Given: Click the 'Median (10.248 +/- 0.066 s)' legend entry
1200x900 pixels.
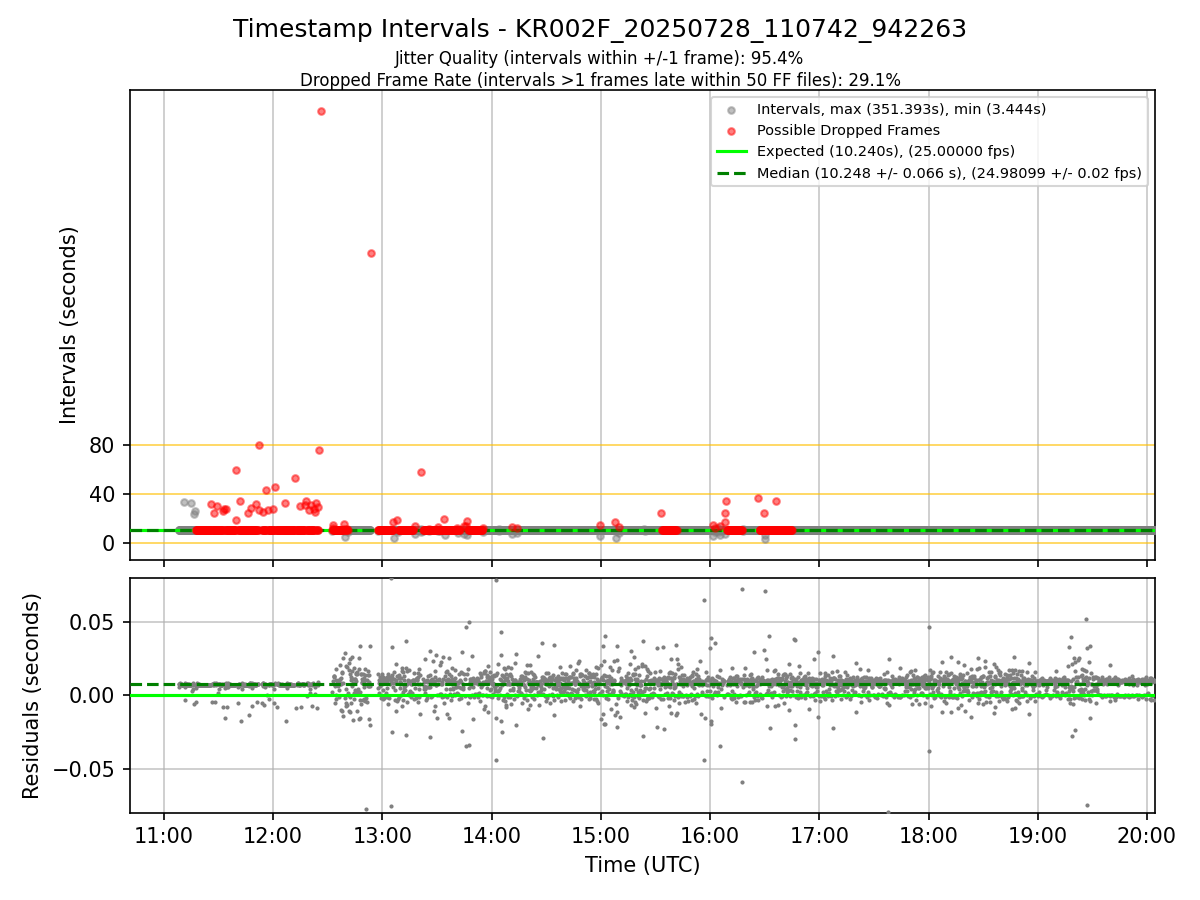Looking at the screenshot, I should tap(949, 173).
